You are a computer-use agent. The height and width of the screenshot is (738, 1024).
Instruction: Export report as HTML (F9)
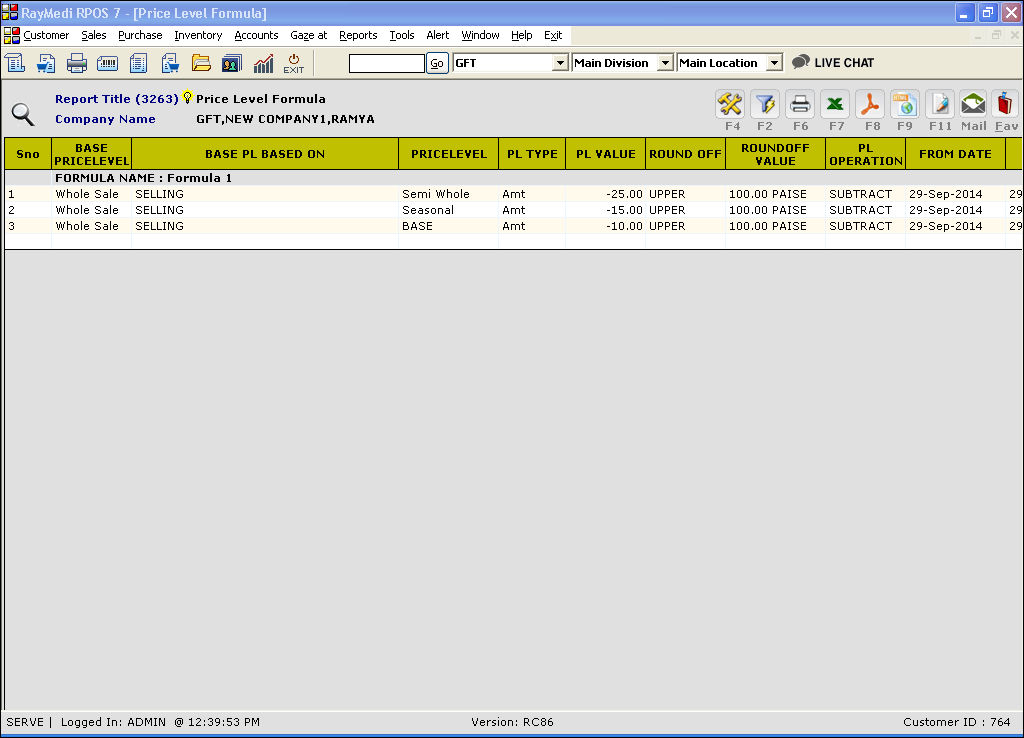[x=905, y=104]
